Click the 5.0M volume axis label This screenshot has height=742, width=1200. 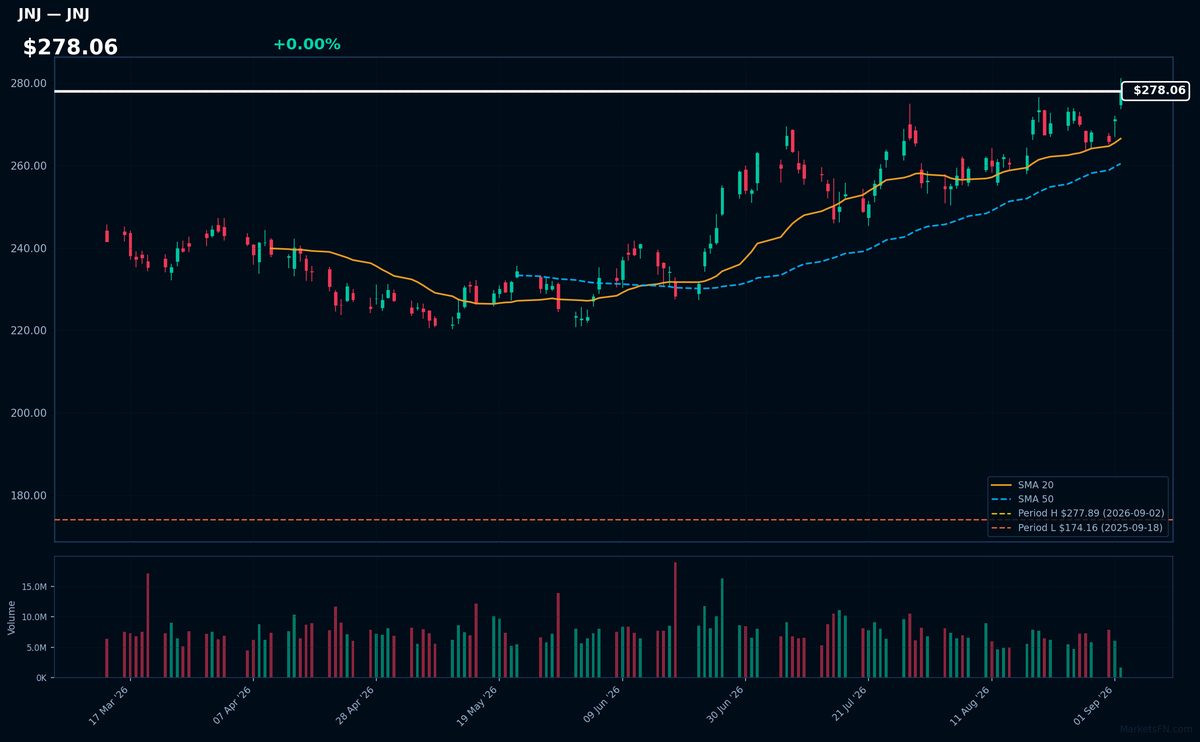[x=37, y=648]
